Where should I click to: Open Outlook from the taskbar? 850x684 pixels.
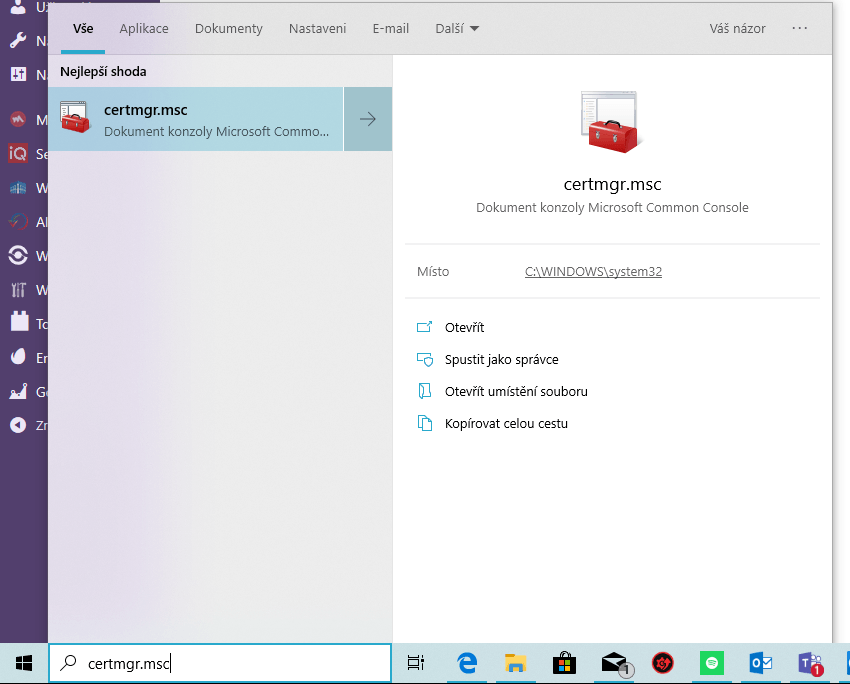[761, 663]
